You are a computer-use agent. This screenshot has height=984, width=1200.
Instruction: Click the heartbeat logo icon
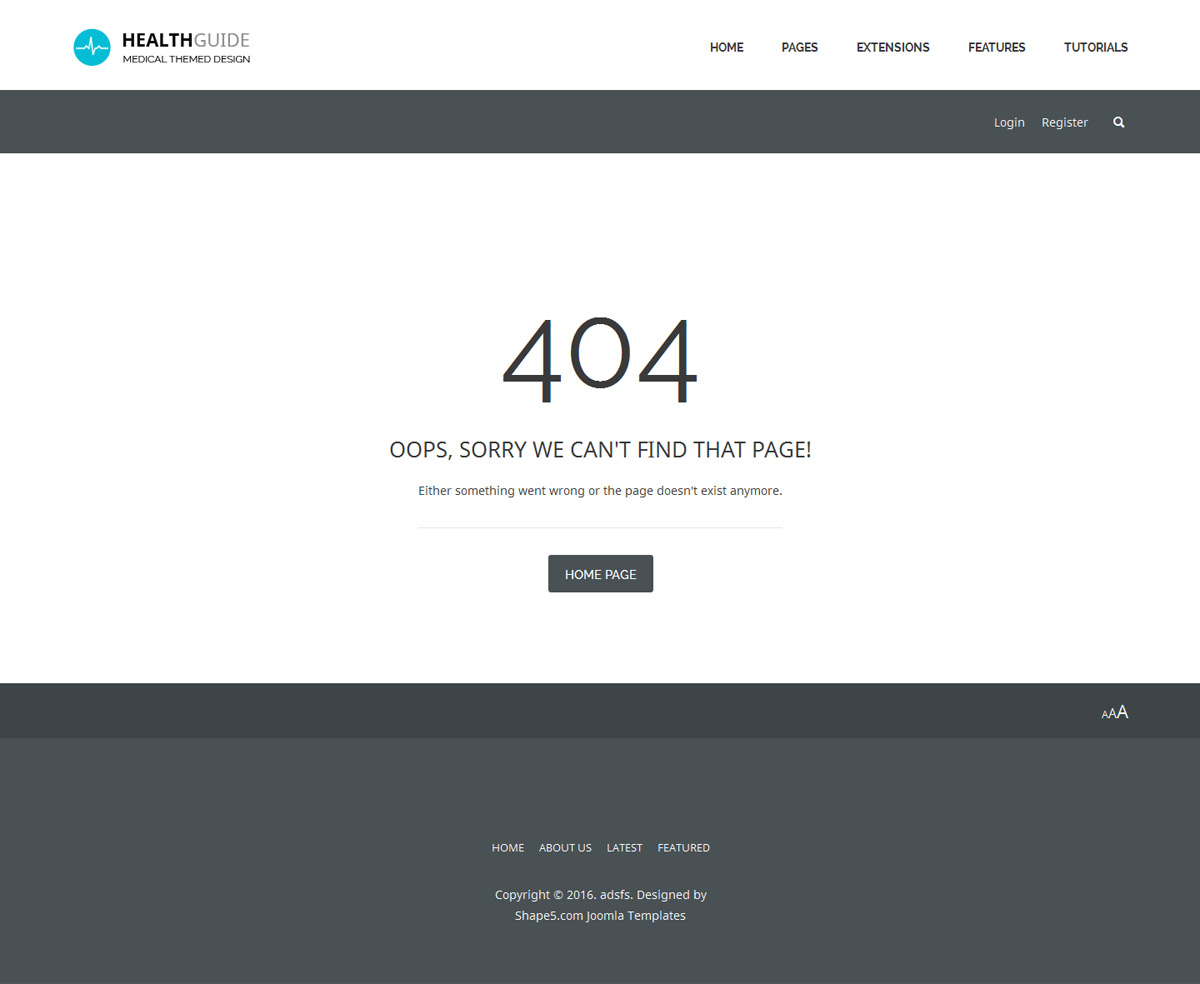92,47
